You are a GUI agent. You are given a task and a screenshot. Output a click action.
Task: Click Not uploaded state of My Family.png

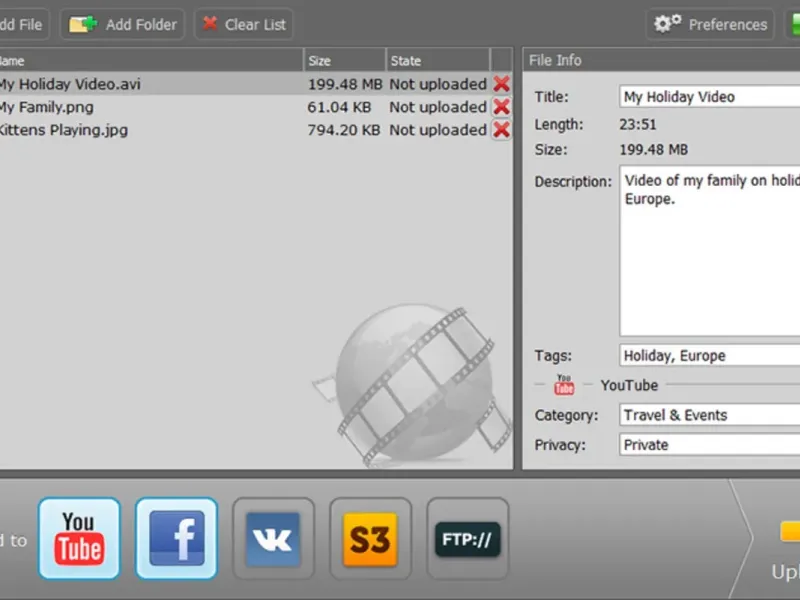point(438,107)
